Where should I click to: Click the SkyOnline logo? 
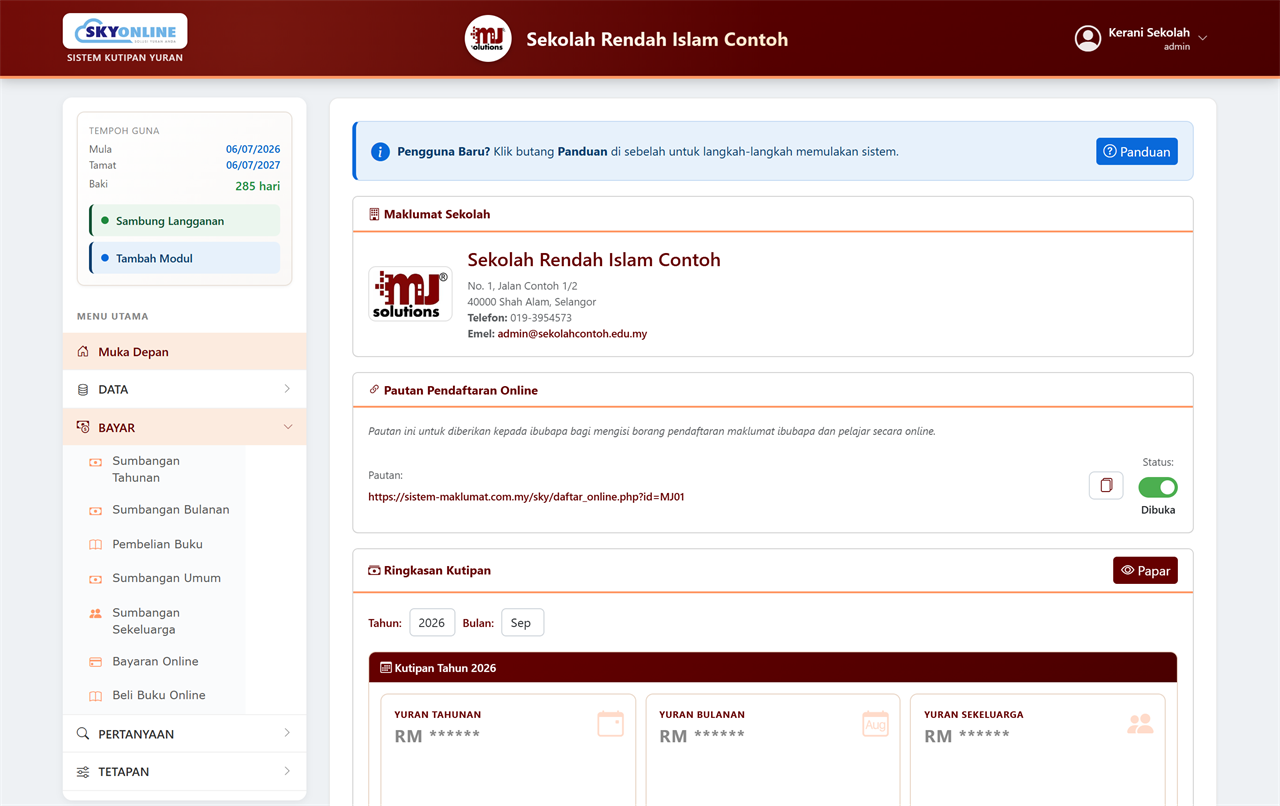point(125,31)
